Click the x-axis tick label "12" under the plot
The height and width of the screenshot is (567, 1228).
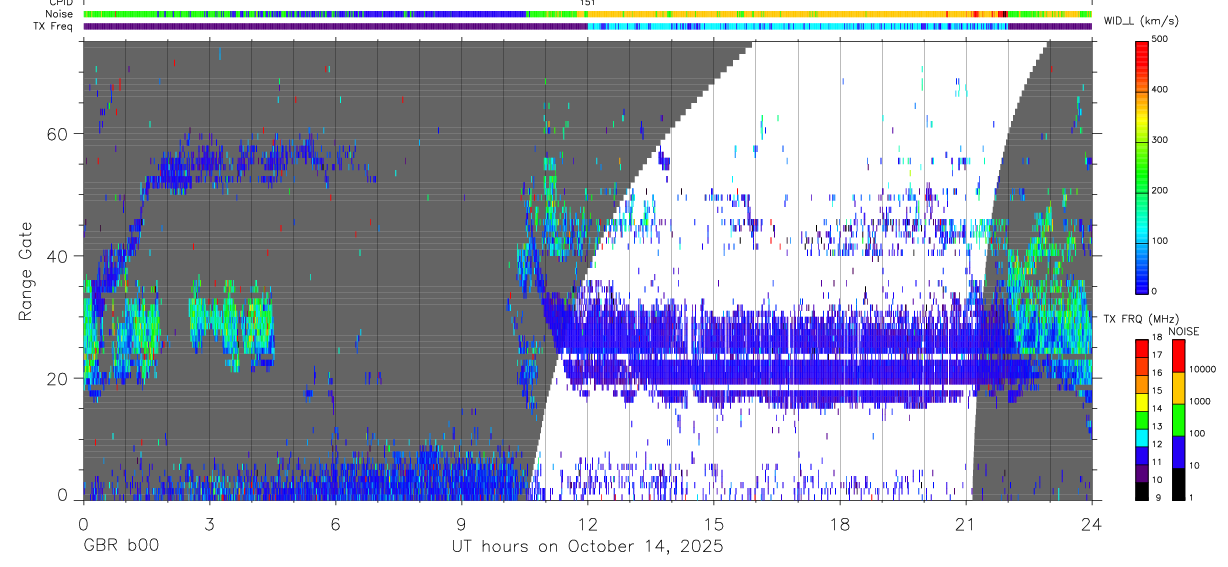pyautogui.click(x=587, y=524)
